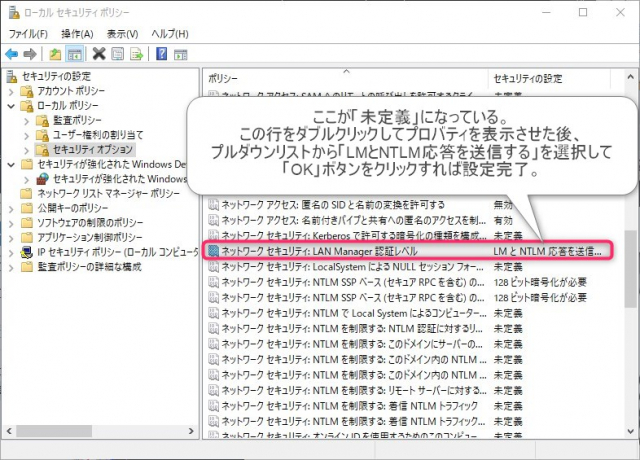Click the Properties toolbar icon

coord(118,54)
